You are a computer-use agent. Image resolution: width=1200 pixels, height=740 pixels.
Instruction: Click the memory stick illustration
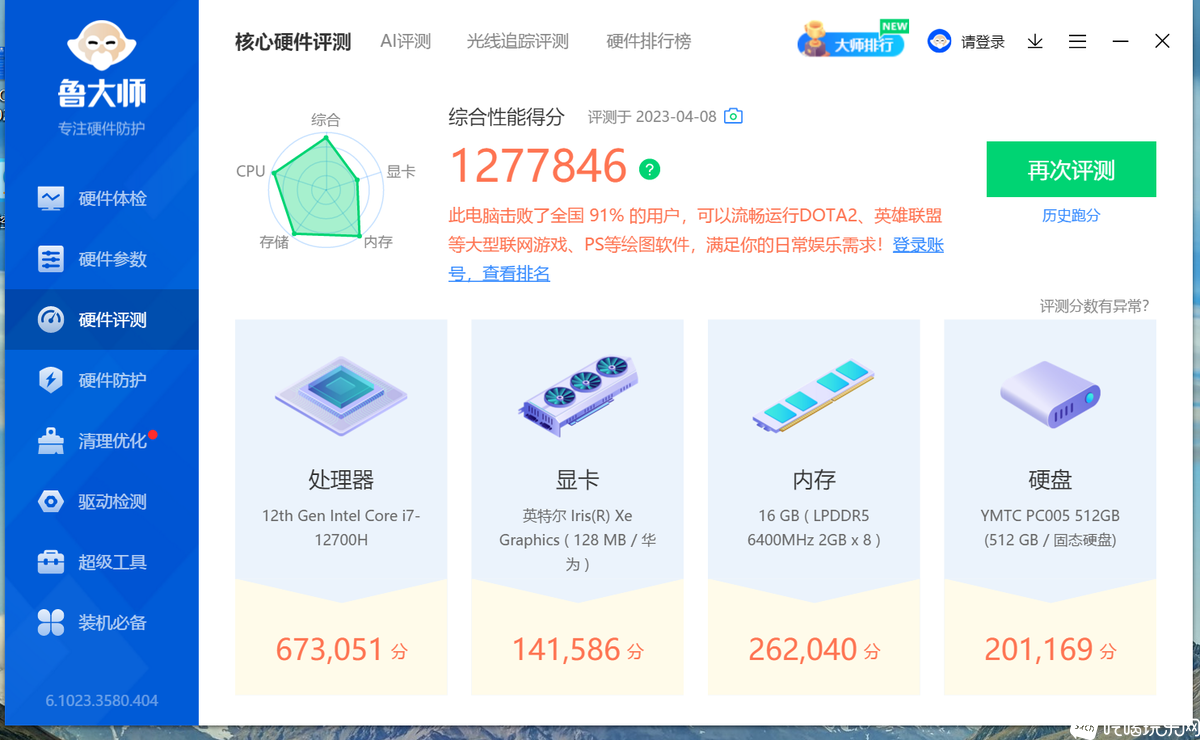813,396
